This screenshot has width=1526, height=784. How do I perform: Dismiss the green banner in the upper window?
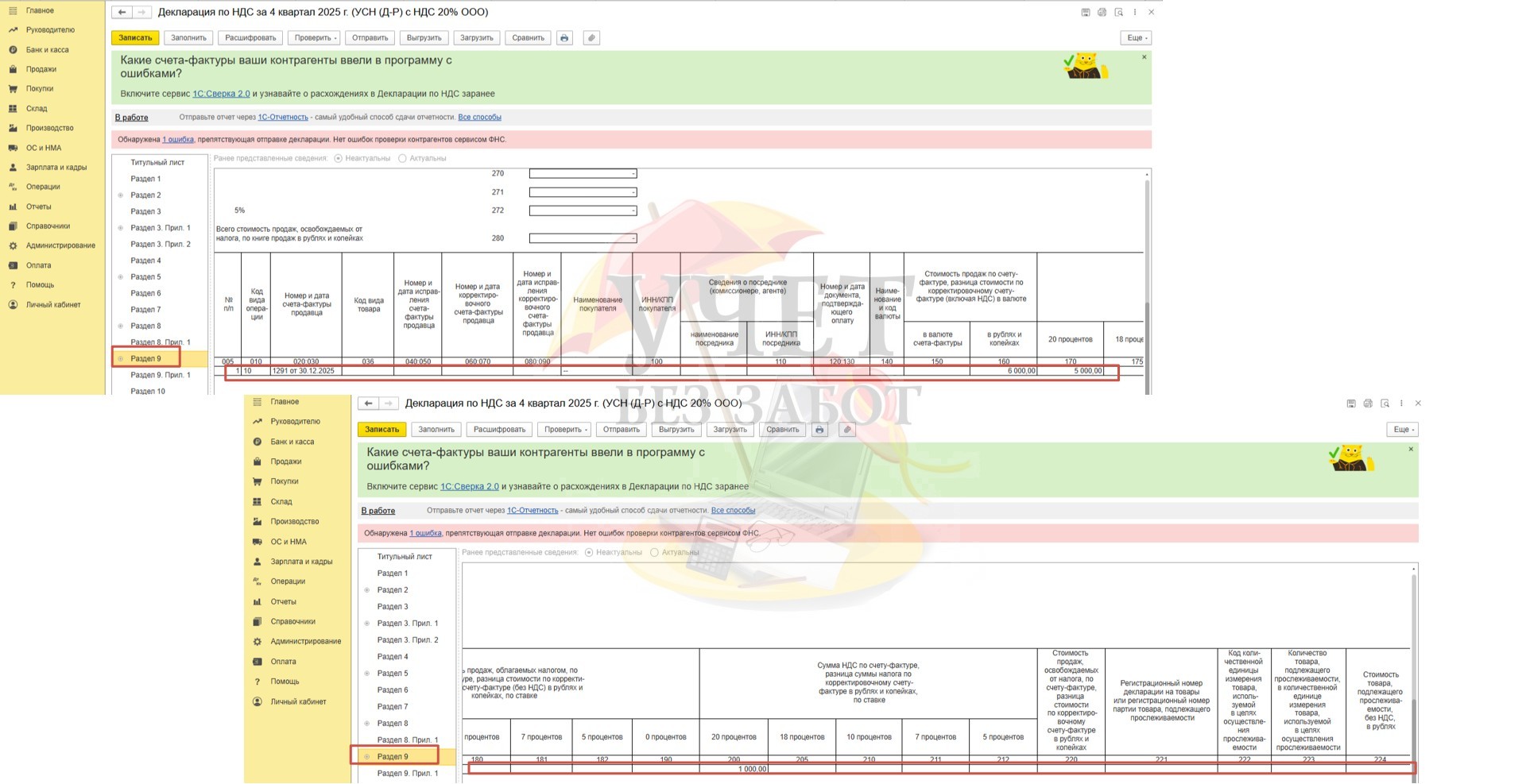pyautogui.click(x=1144, y=57)
